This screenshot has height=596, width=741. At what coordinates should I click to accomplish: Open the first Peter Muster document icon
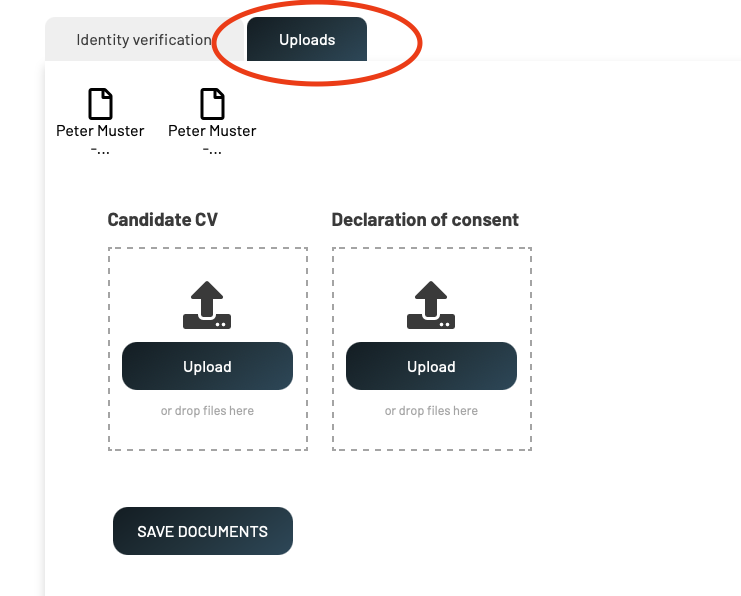point(100,104)
